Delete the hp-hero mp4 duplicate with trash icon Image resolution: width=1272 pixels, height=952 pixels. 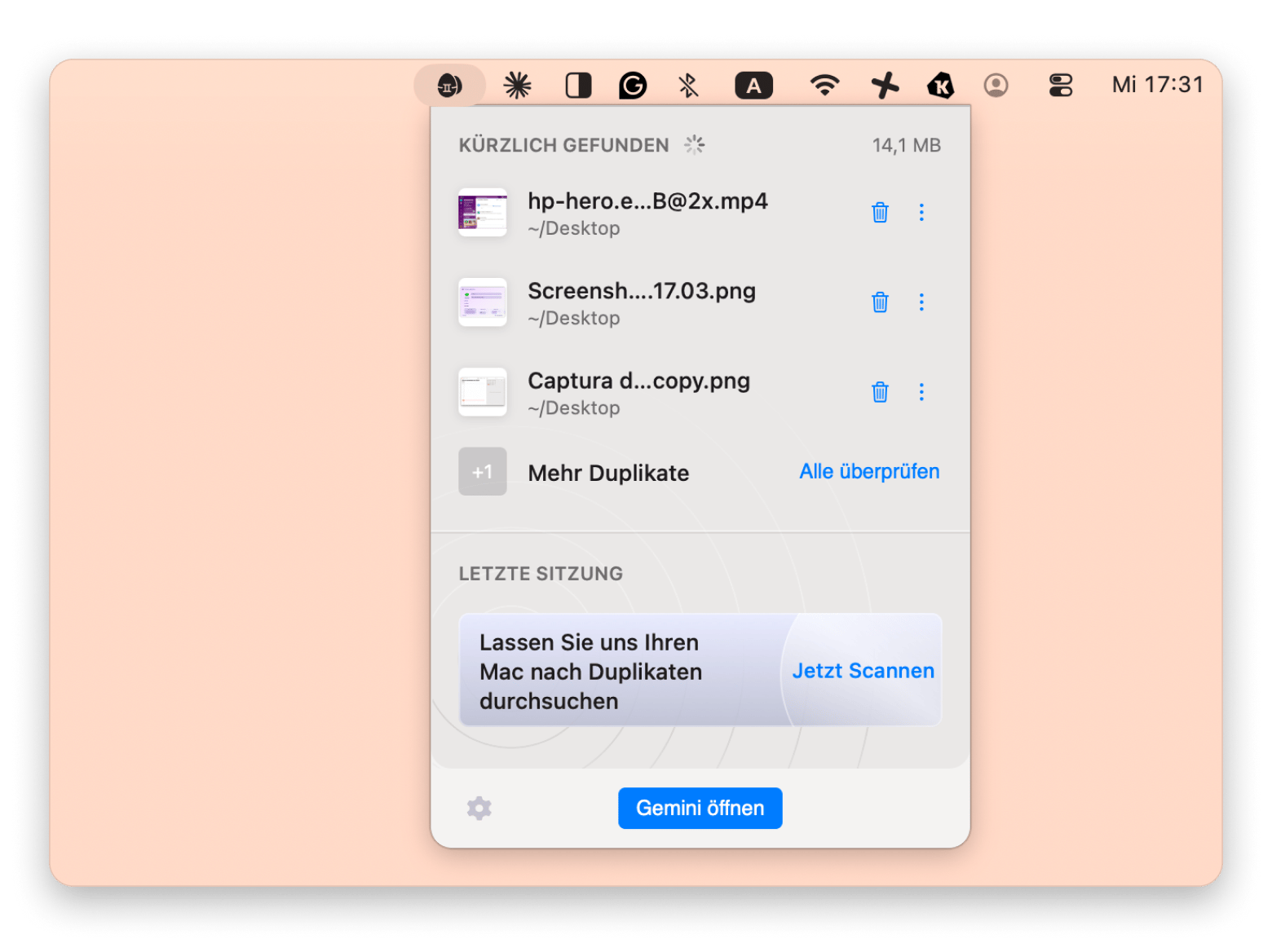pyautogui.click(x=880, y=212)
